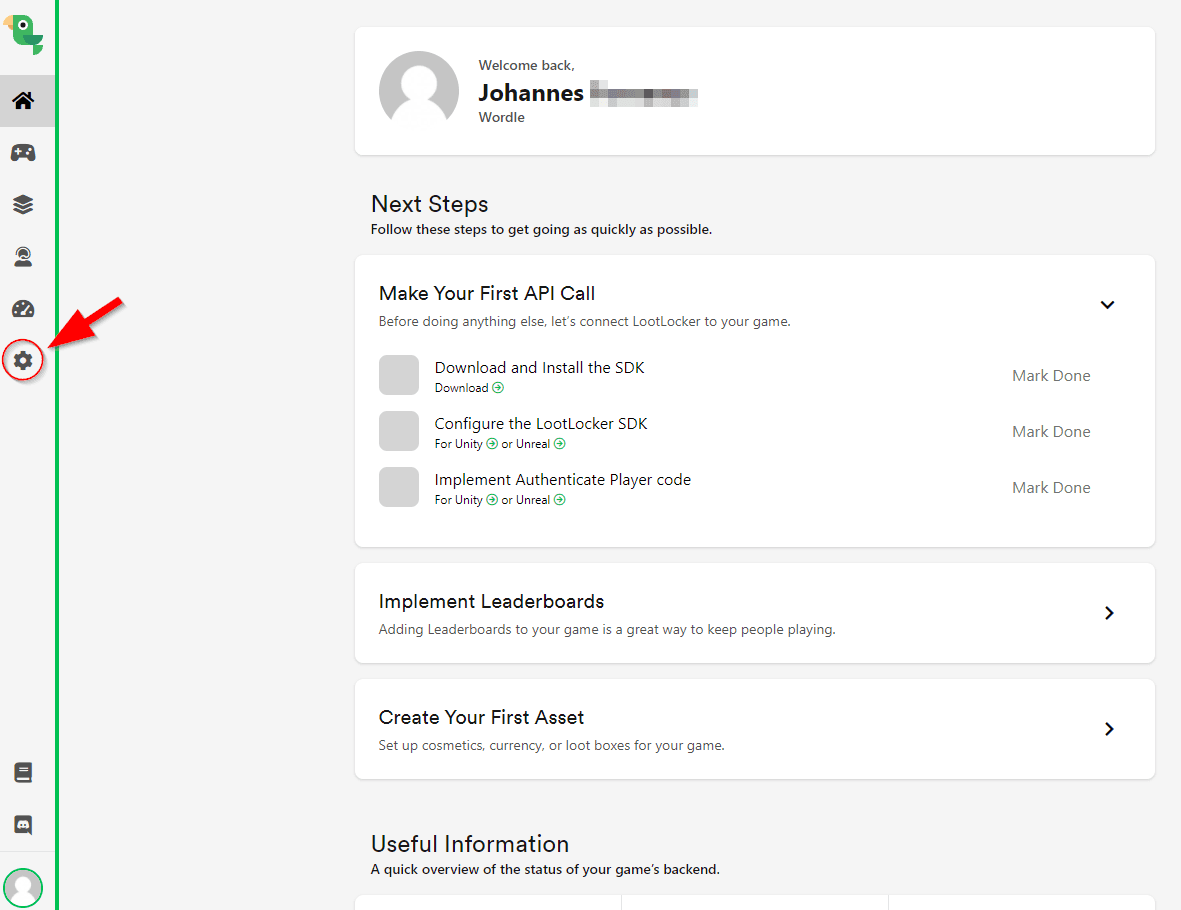Click the large profile picture placeholder
The width and height of the screenshot is (1181, 910).
pyautogui.click(x=418, y=91)
